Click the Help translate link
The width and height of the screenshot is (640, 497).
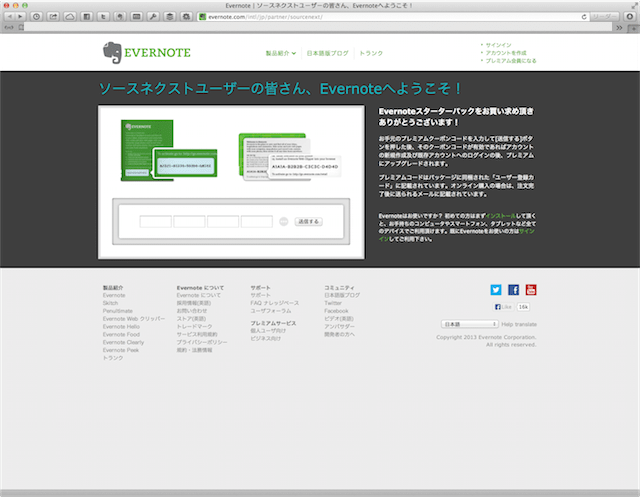click(519, 324)
